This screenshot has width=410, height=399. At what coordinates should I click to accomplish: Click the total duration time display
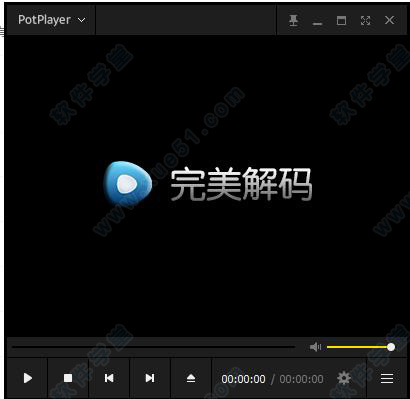301,379
